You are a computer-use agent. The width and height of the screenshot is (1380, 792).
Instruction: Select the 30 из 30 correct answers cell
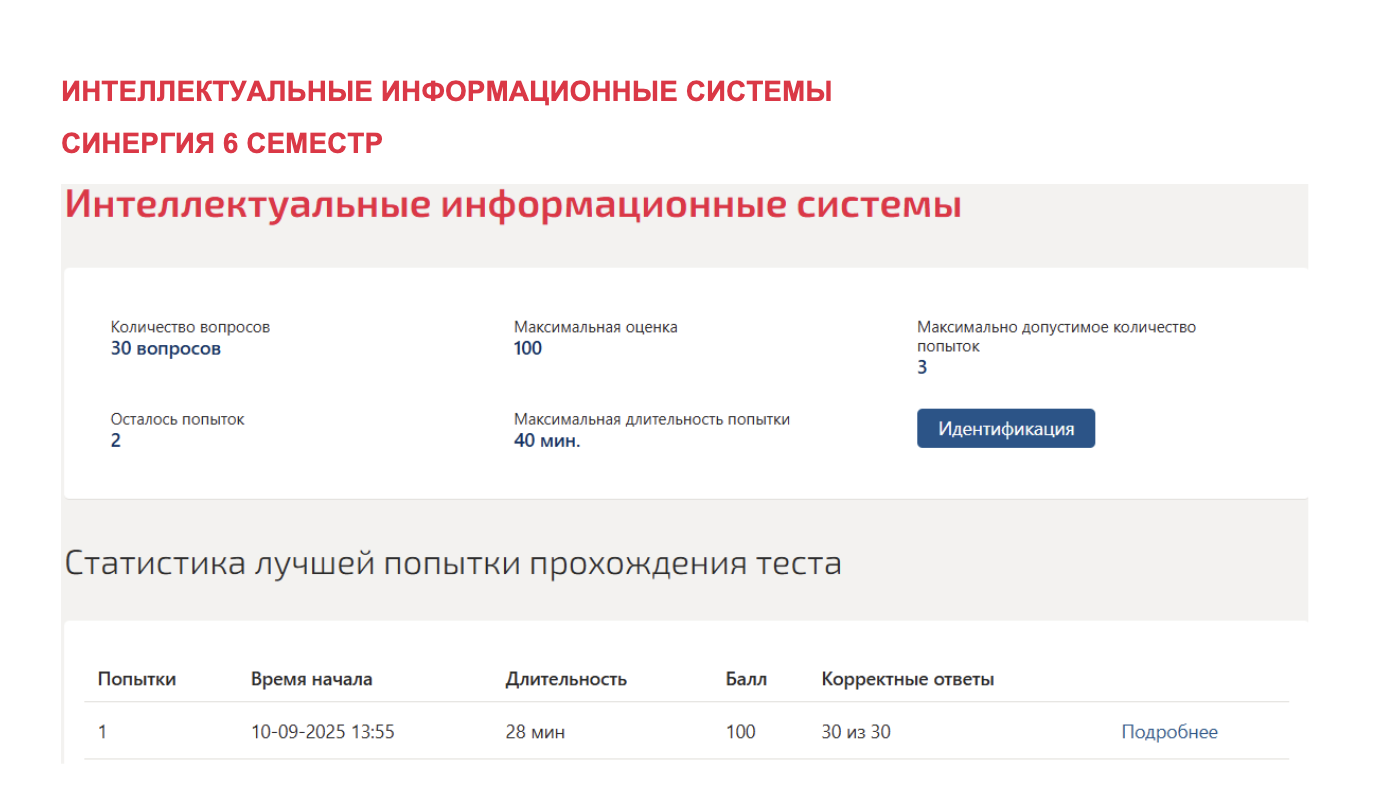tap(855, 732)
